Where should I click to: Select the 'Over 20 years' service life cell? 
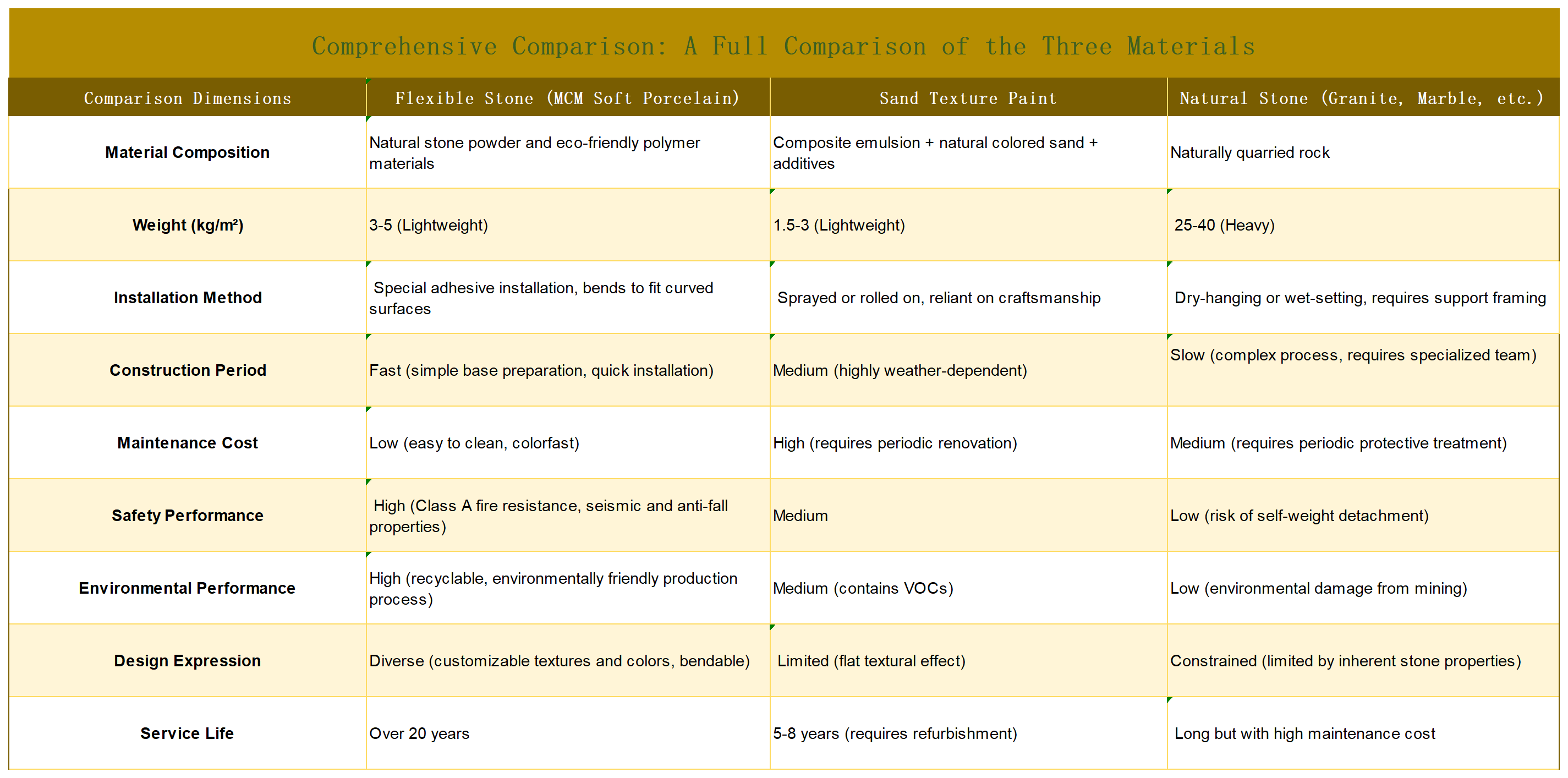tap(419, 733)
